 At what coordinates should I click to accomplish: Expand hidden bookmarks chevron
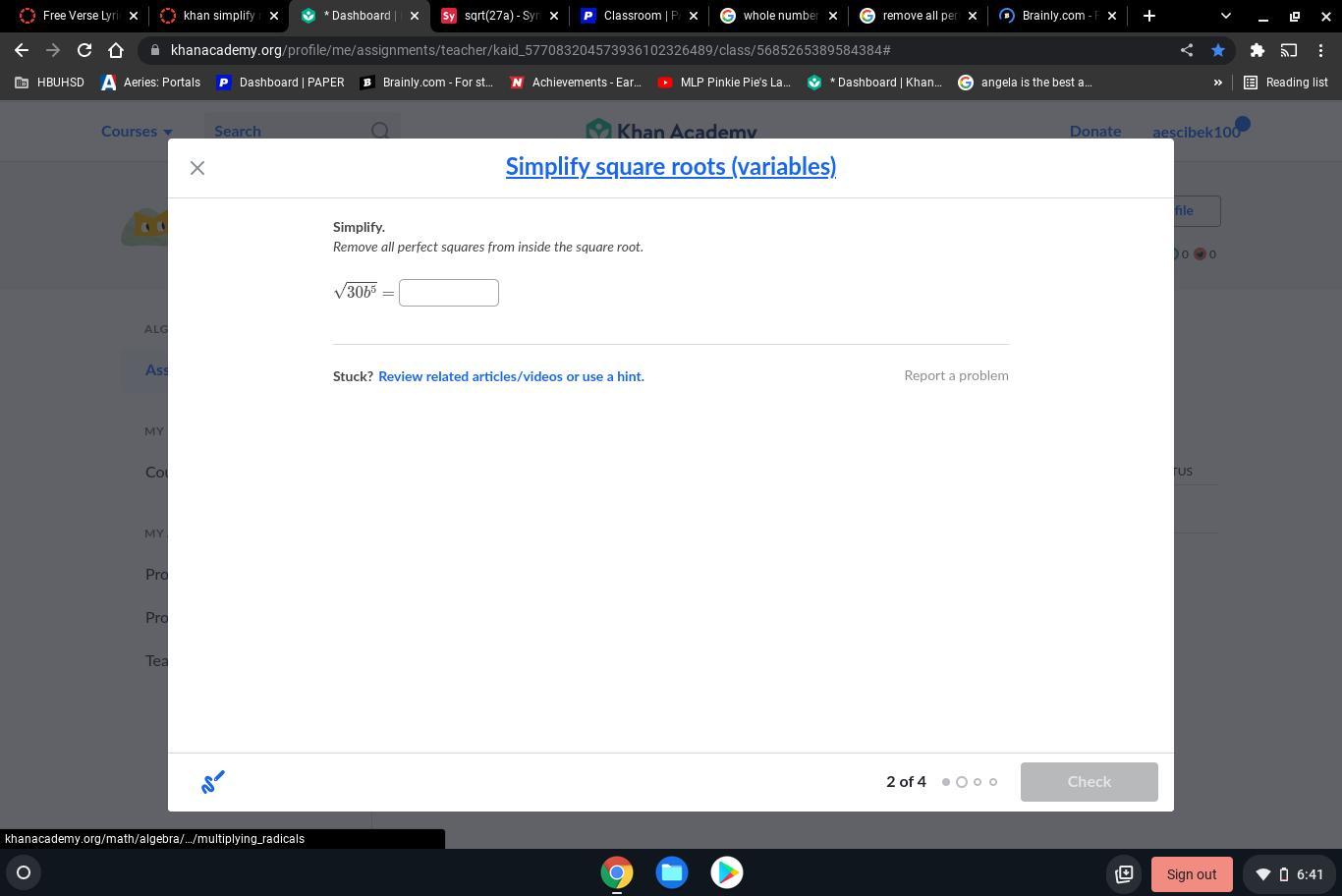coord(1217,83)
